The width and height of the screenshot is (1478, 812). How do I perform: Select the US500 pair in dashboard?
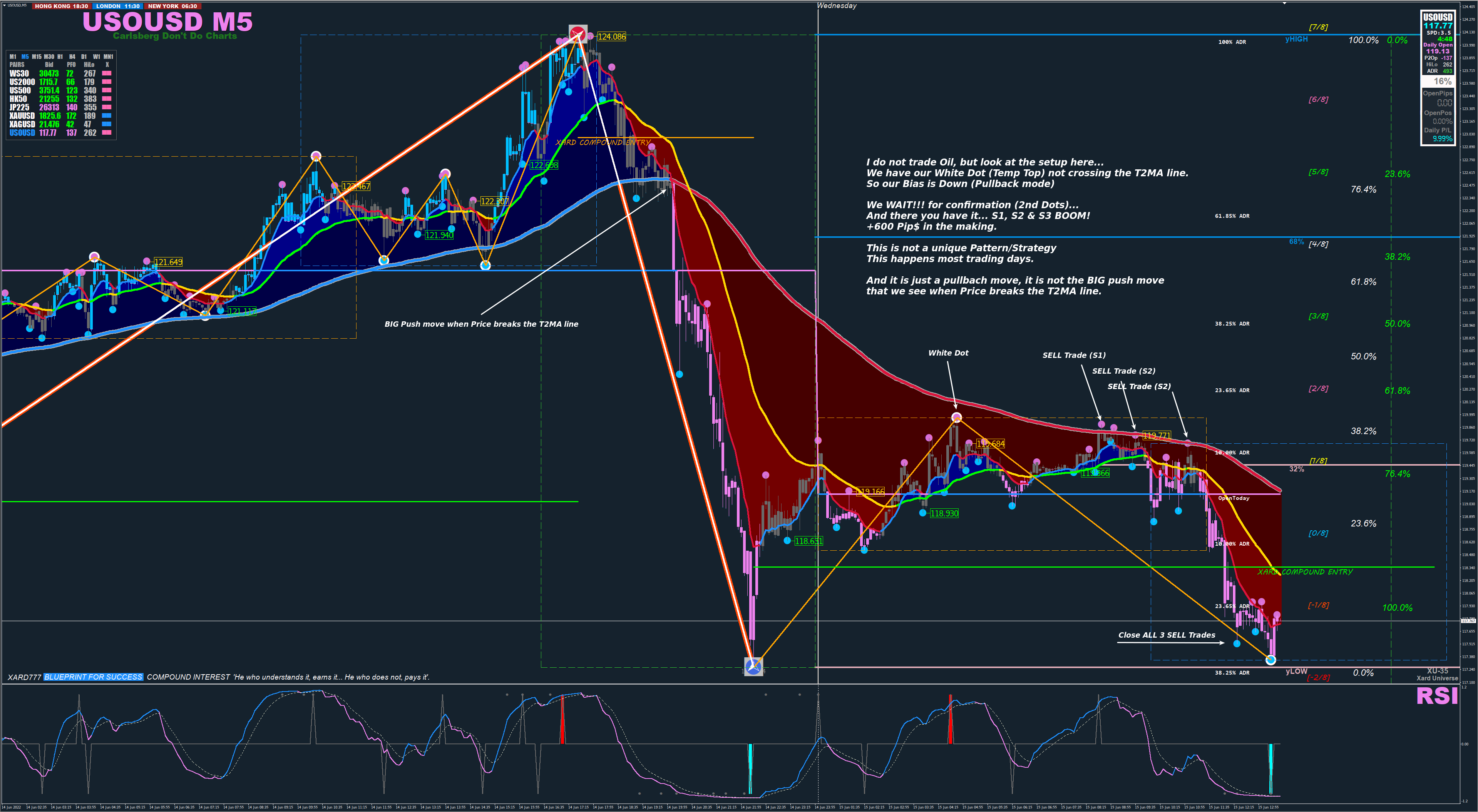pyautogui.click(x=20, y=90)
